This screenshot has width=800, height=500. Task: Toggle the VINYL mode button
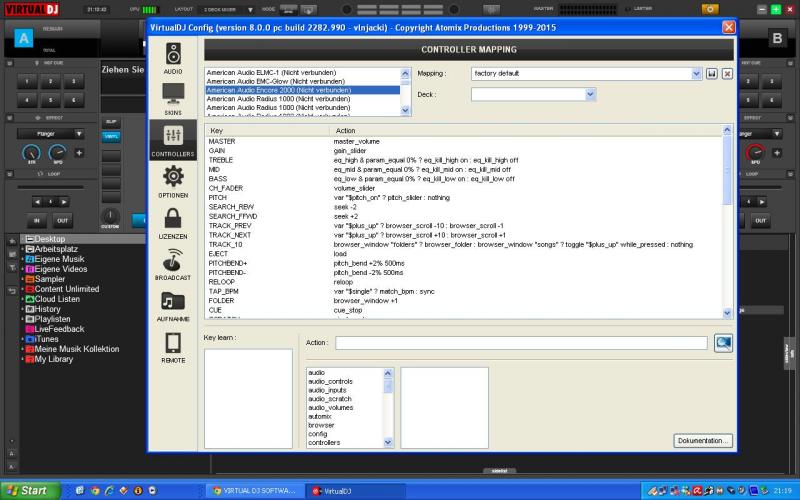coord(111,136)
